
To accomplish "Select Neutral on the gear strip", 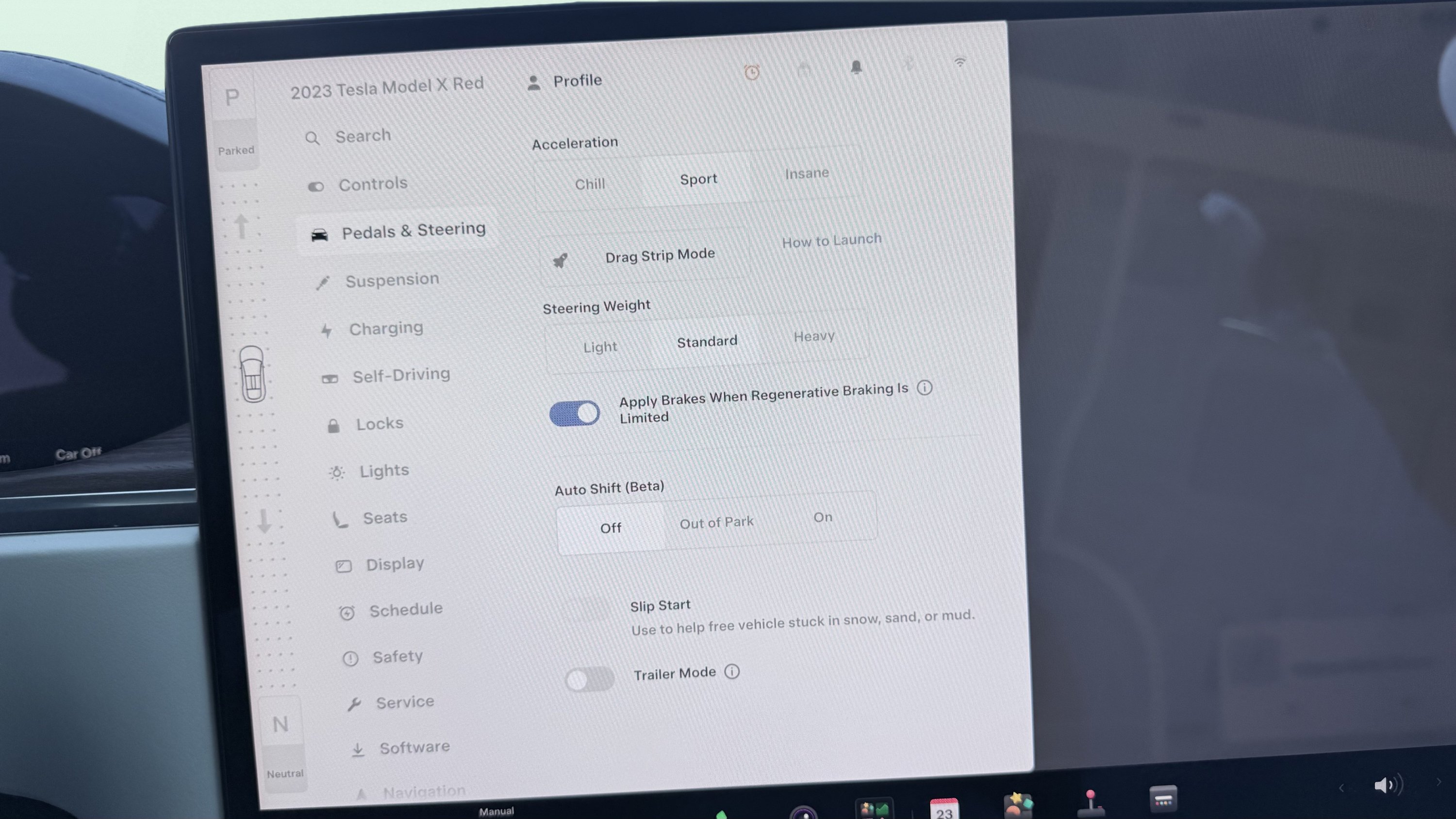I will point(281,724).
